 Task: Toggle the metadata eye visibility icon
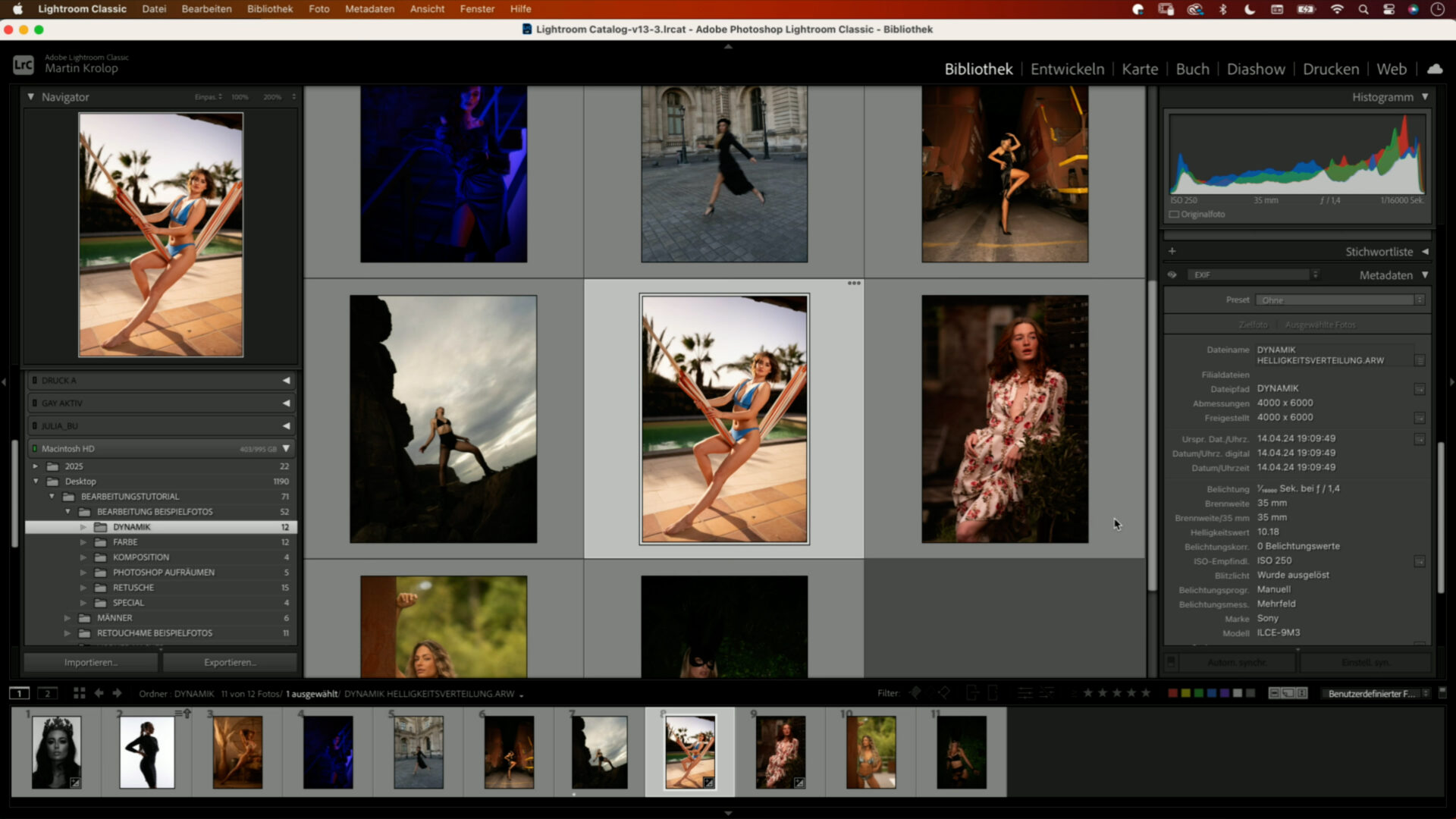click(x=1172, y=275)
